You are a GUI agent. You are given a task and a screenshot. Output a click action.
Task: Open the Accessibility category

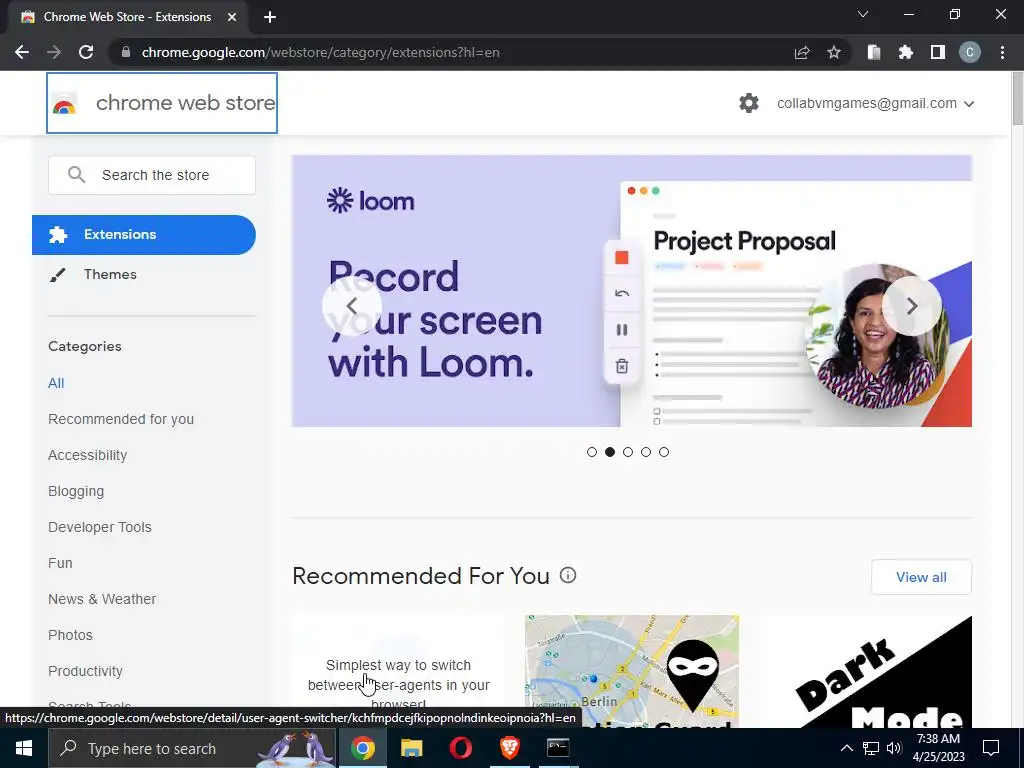coord(88,455)
